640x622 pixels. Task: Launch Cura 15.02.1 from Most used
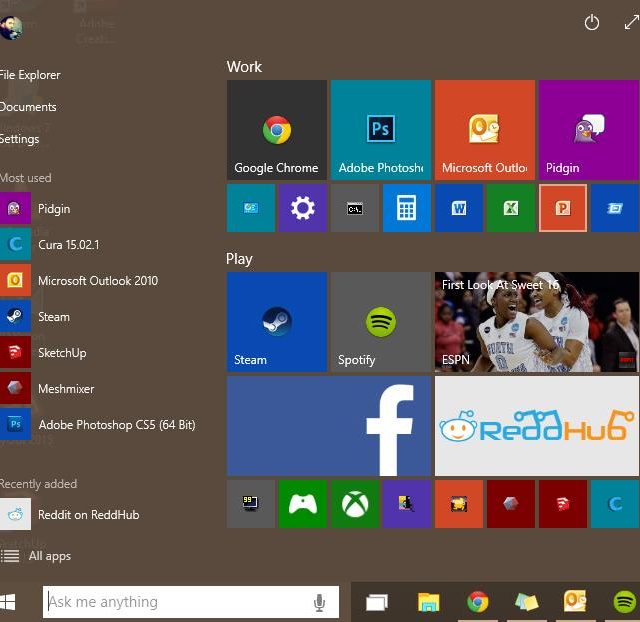point(98,244)
